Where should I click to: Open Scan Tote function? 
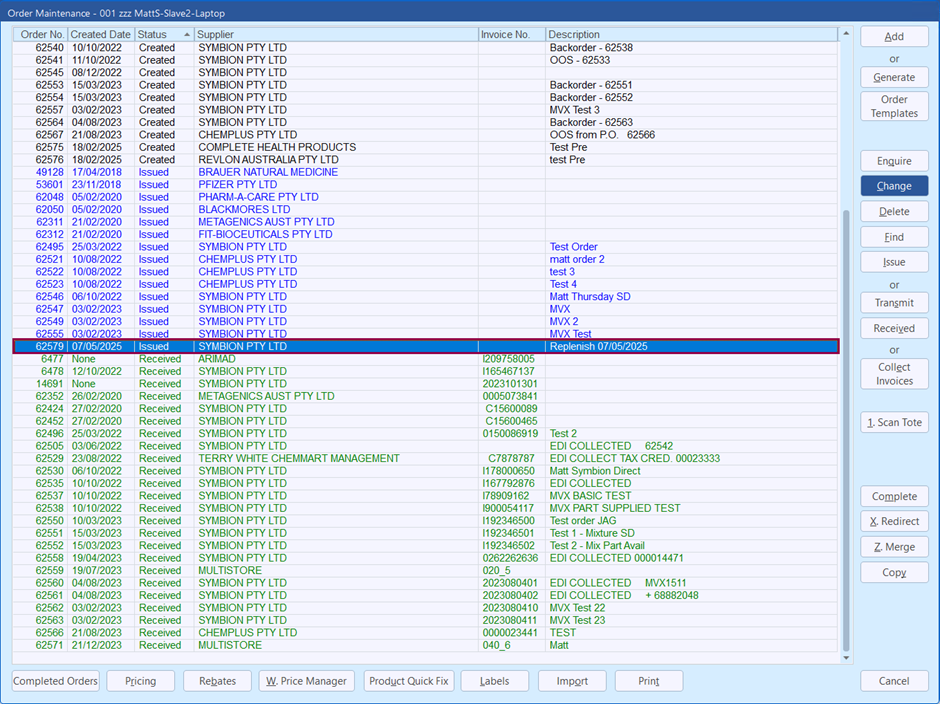[894, 423]
